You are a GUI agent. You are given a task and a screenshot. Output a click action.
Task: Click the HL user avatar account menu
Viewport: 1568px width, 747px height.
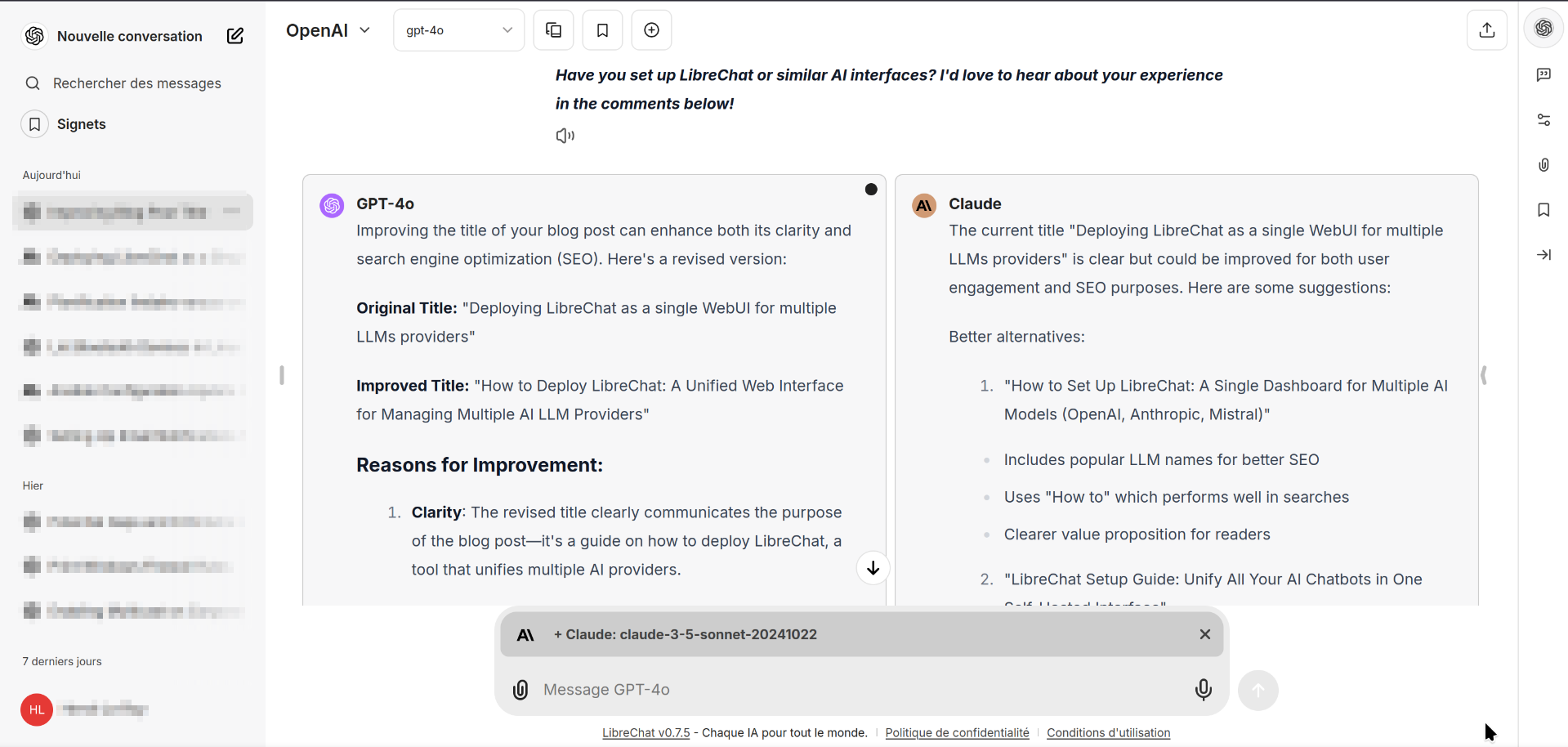point(37,709)
